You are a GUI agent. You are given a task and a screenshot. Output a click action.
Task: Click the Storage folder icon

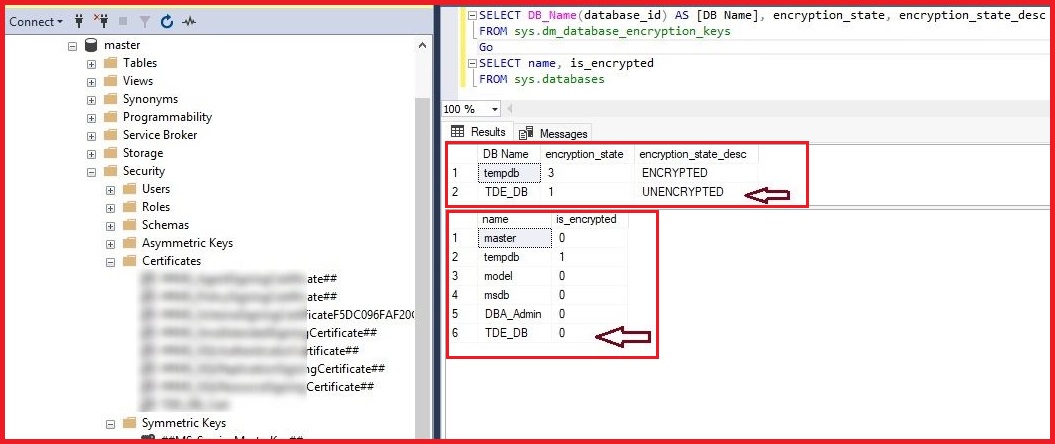click(110, 153)
